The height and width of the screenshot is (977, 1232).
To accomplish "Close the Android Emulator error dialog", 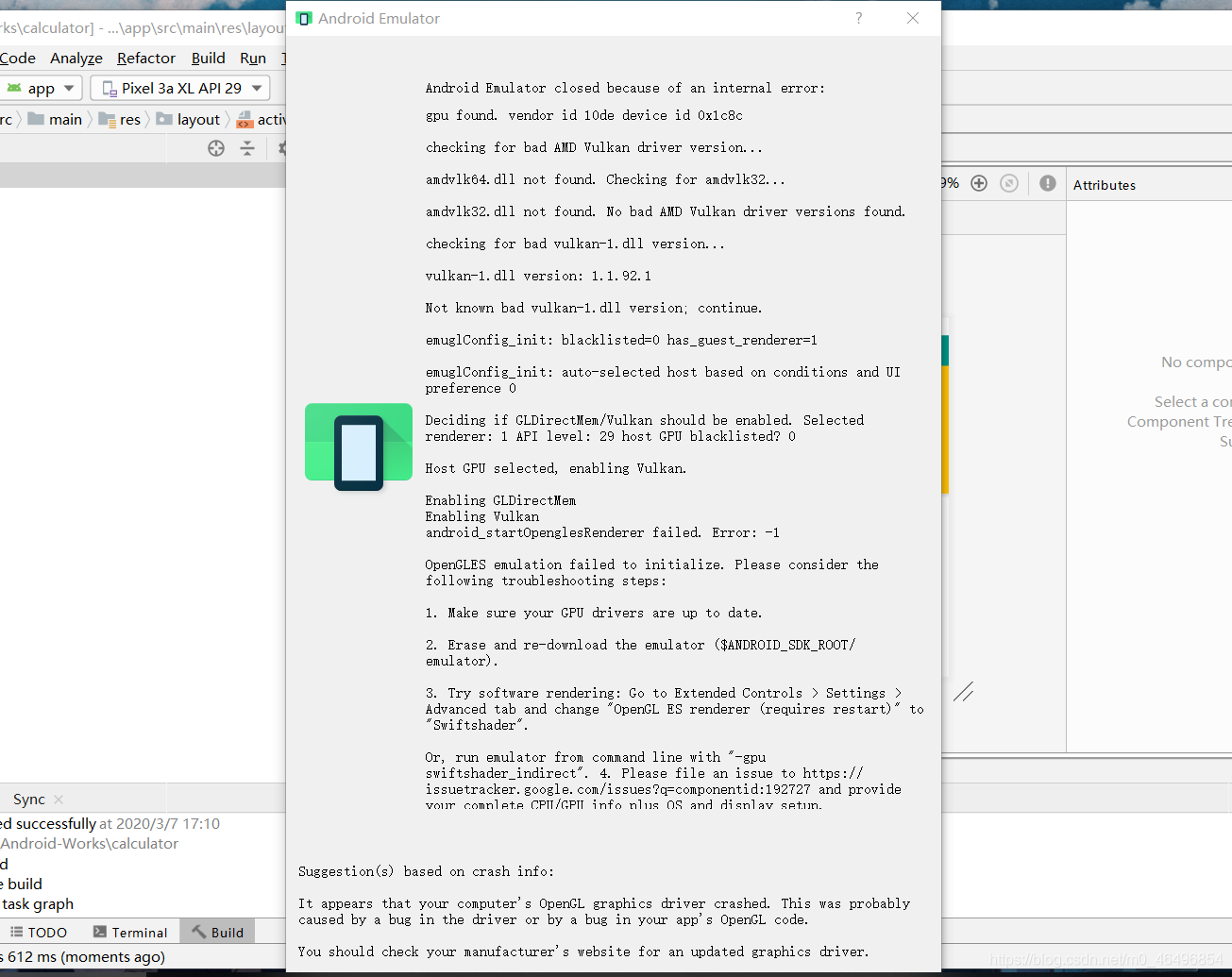I will pyautogui.click(x=913, y=18).
